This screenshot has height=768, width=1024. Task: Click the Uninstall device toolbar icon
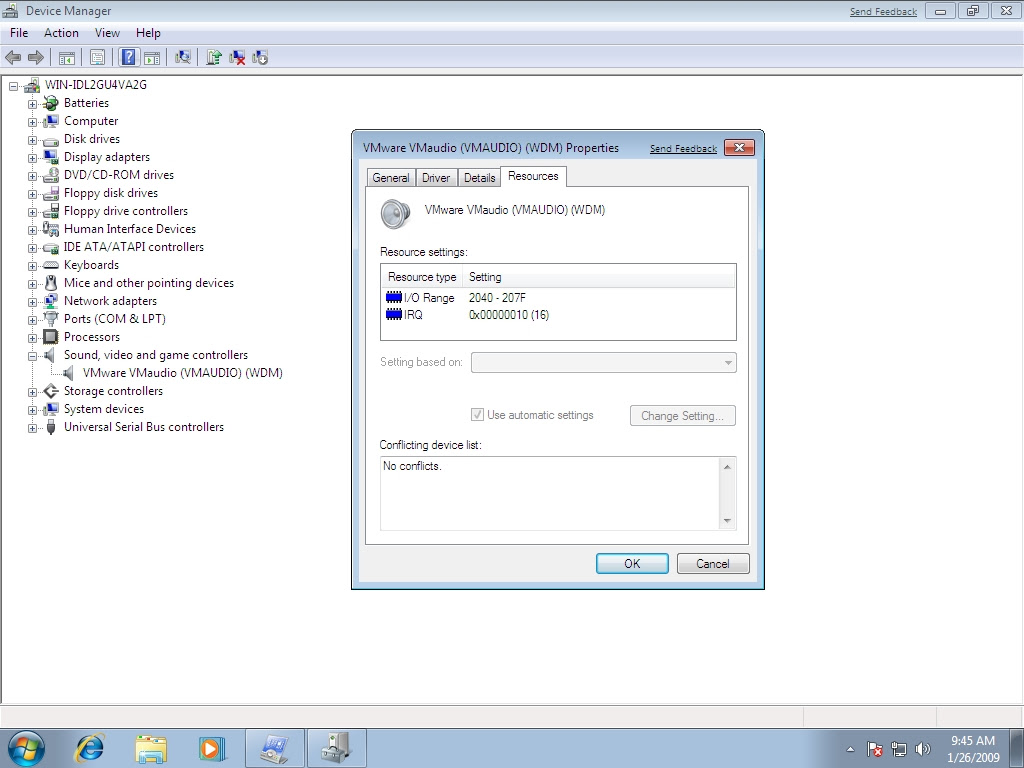(237, 57)
